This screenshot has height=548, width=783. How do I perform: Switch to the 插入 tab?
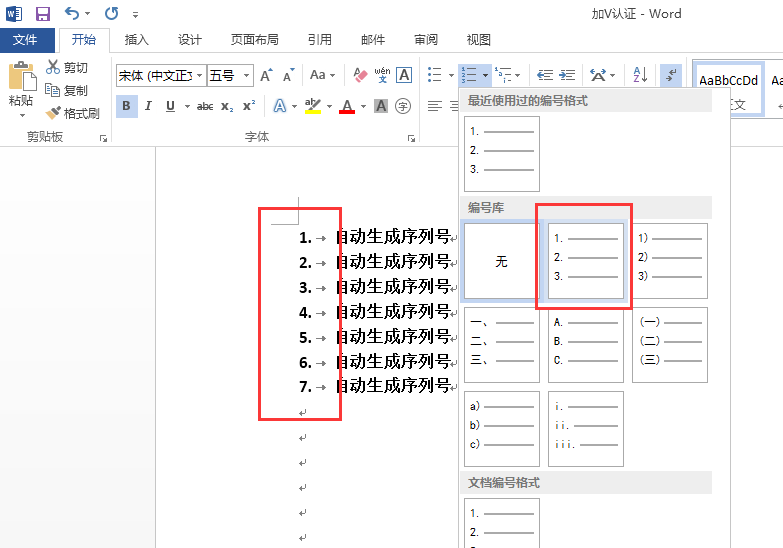(x=136, y=40)
